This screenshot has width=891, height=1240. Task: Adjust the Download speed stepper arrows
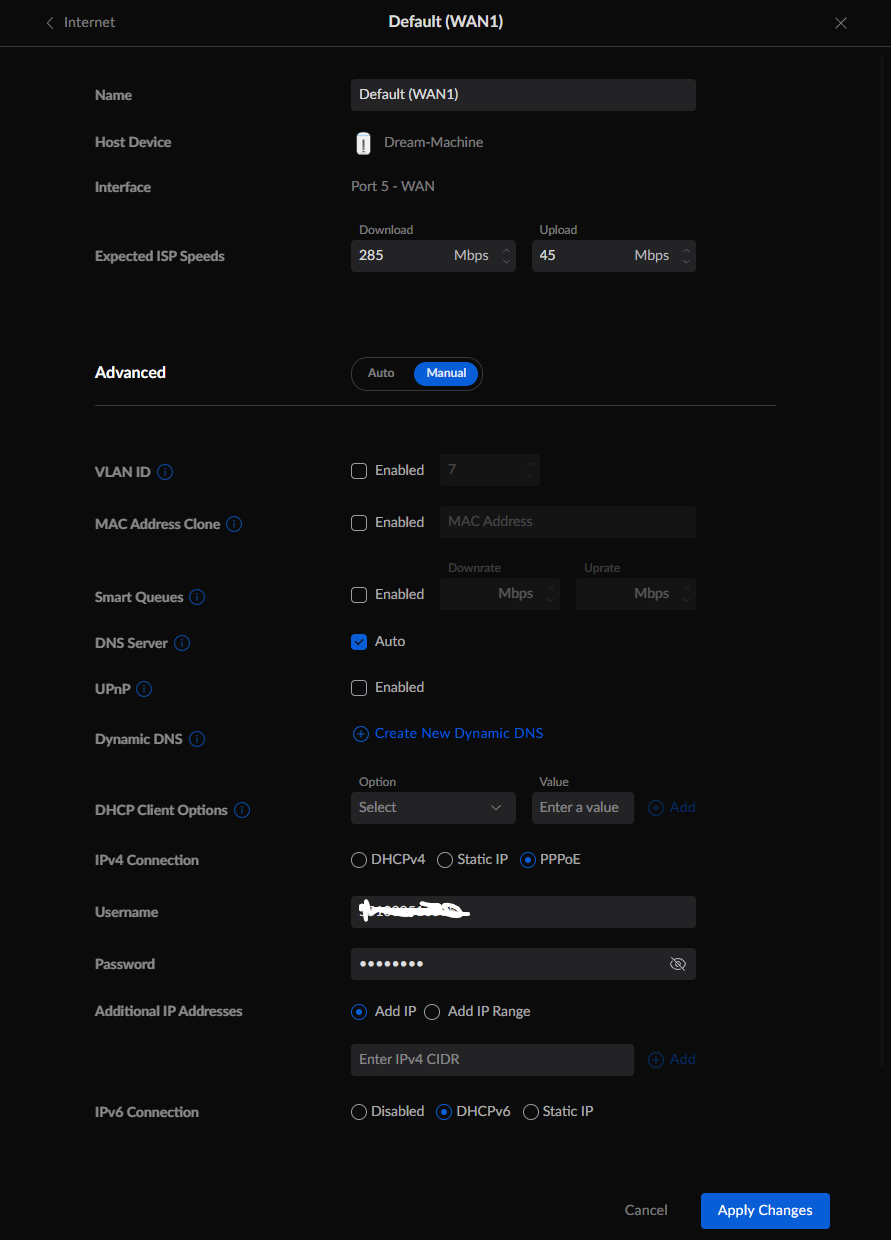[x=506, y=256]
